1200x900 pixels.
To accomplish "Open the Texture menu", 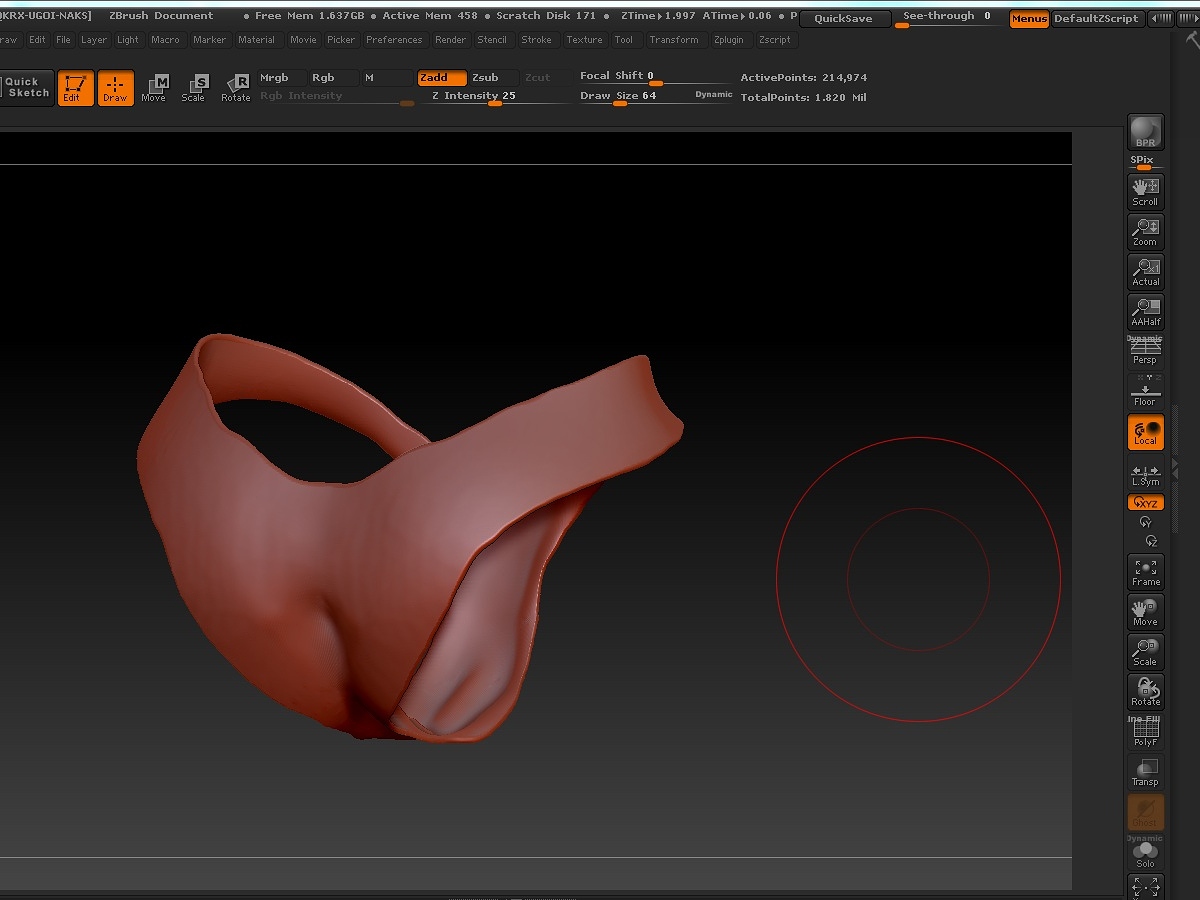I will pyautogui.click(x=584, y=40).
